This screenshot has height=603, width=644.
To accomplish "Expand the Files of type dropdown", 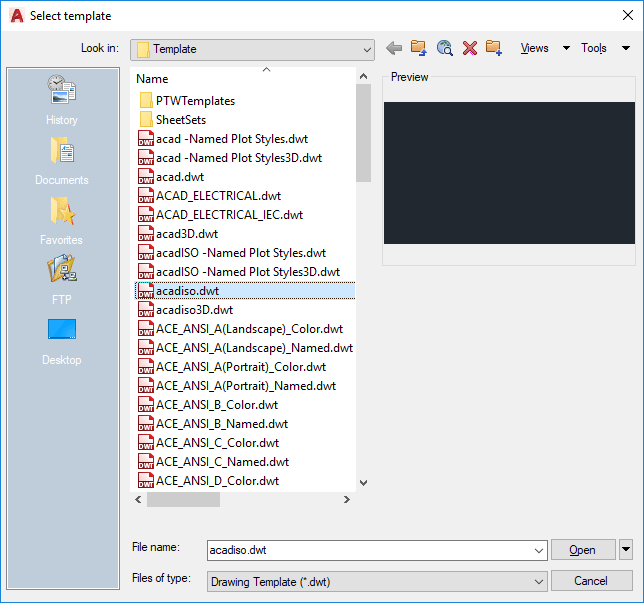I will pyautogui.click(x=377, y=582).
